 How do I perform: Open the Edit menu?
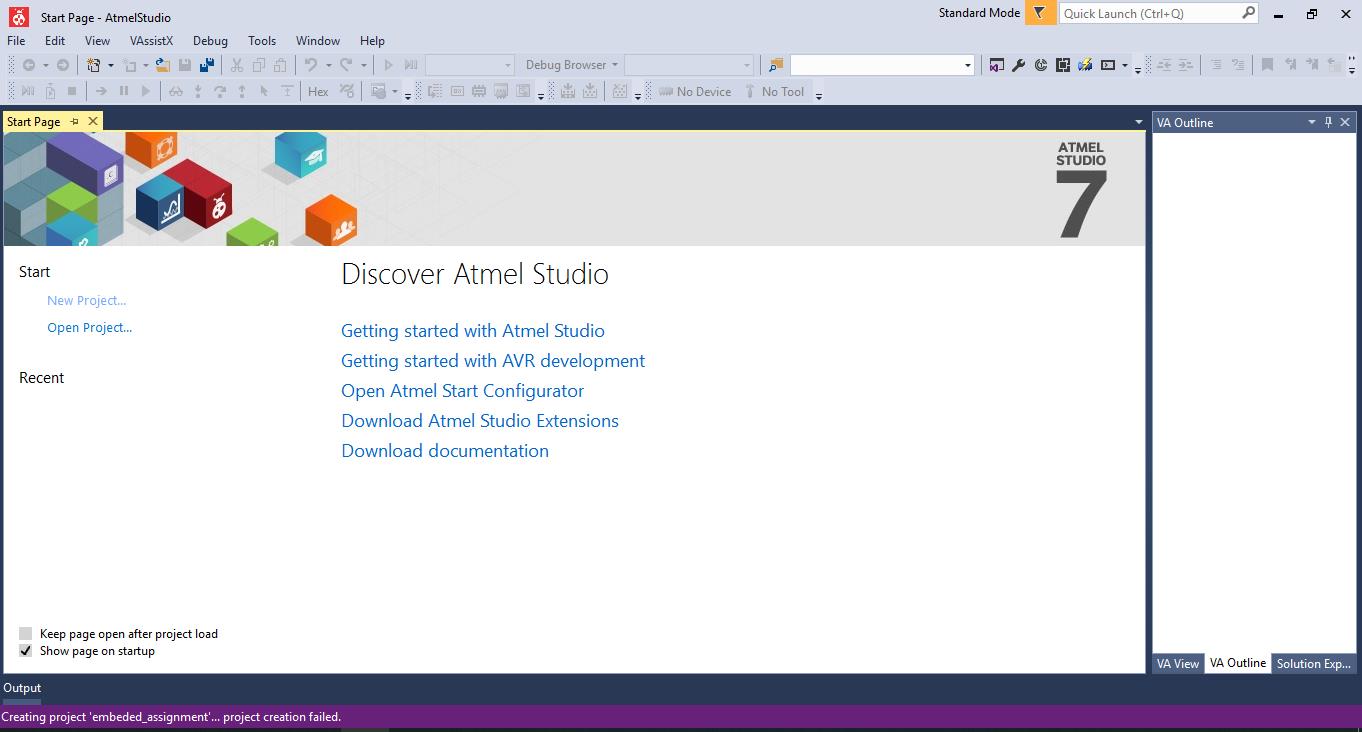tap(55, 41)
